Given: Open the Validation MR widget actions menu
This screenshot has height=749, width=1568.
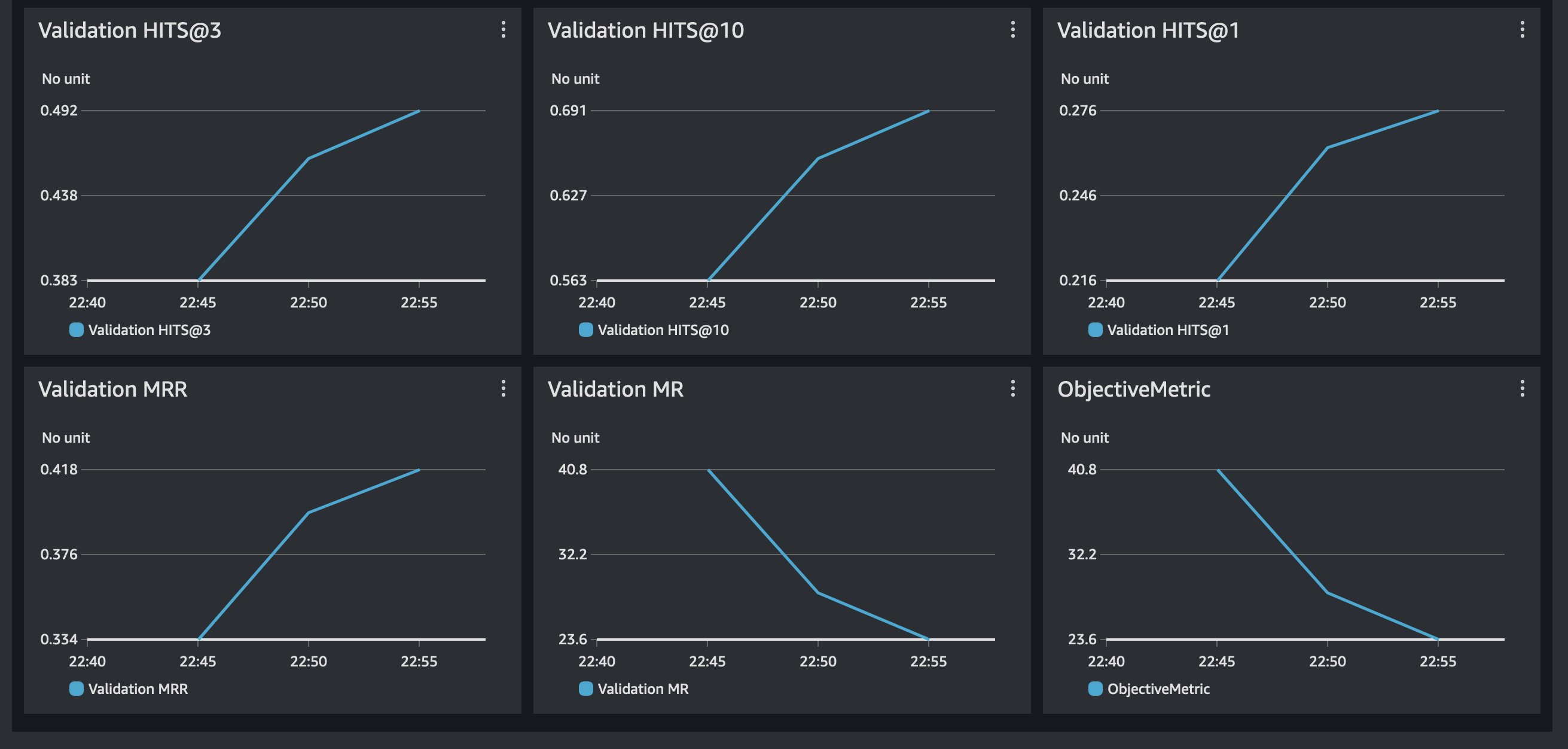Looking at the screenshot, I should pyautogui.click(x=1013, y=388).
